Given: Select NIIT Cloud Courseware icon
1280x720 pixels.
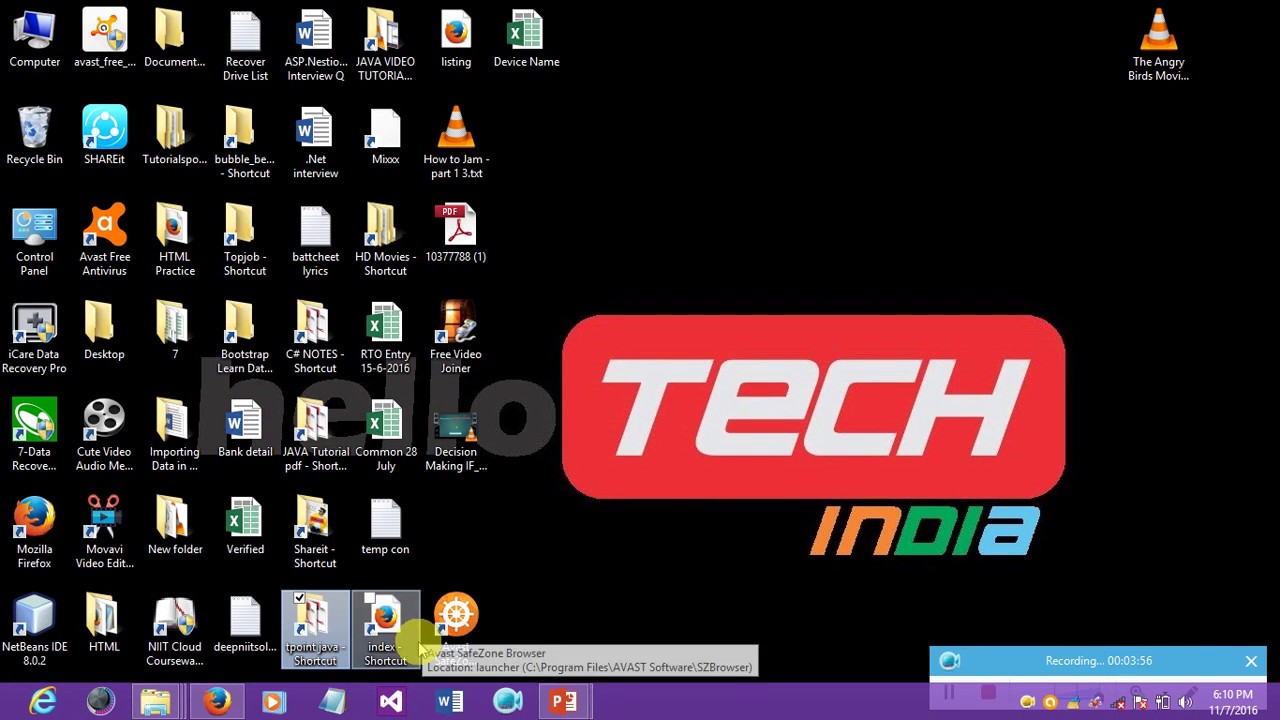Looking at the screenshot, I should (x=175, y=631).
